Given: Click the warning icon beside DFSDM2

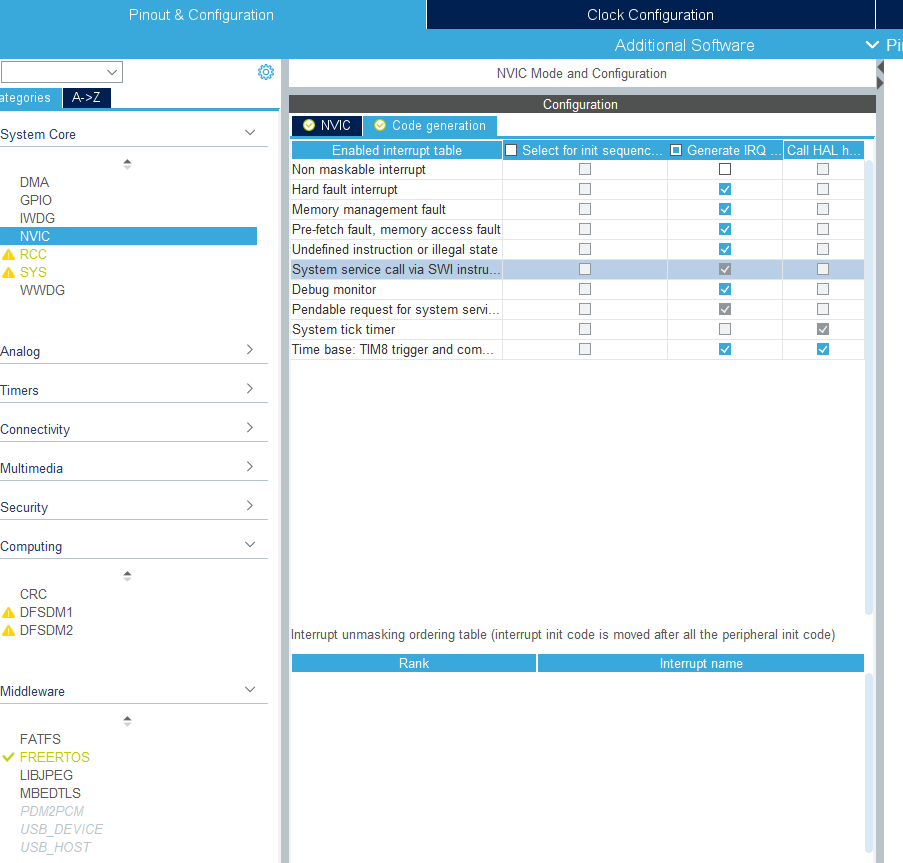Looking at the screenshot, I should coord(9,630).
